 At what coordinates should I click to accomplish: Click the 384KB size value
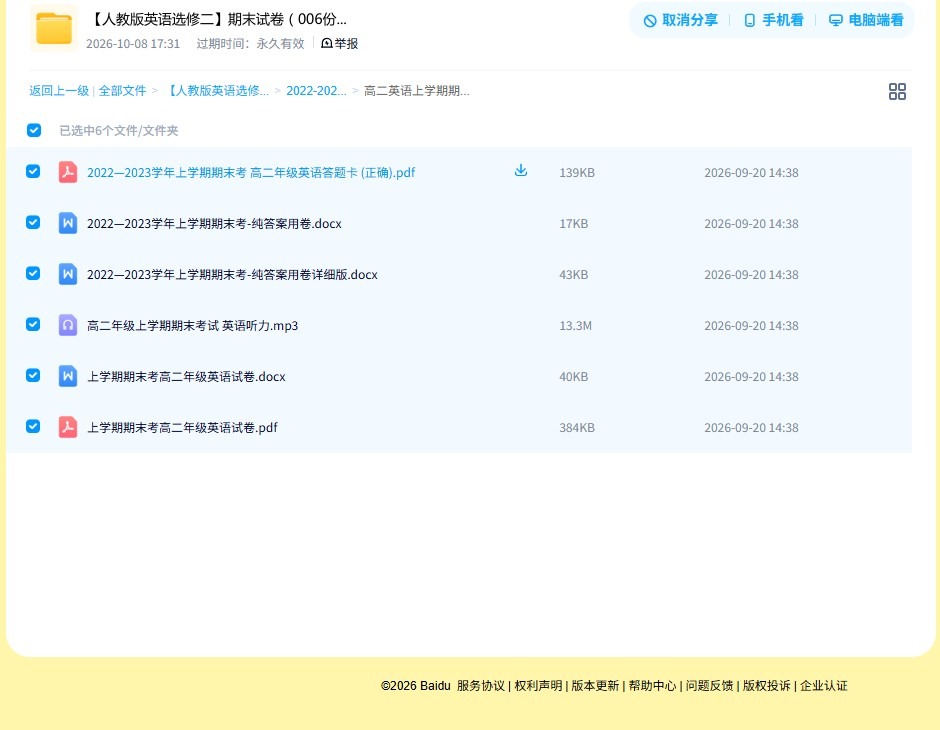[577, 427]
